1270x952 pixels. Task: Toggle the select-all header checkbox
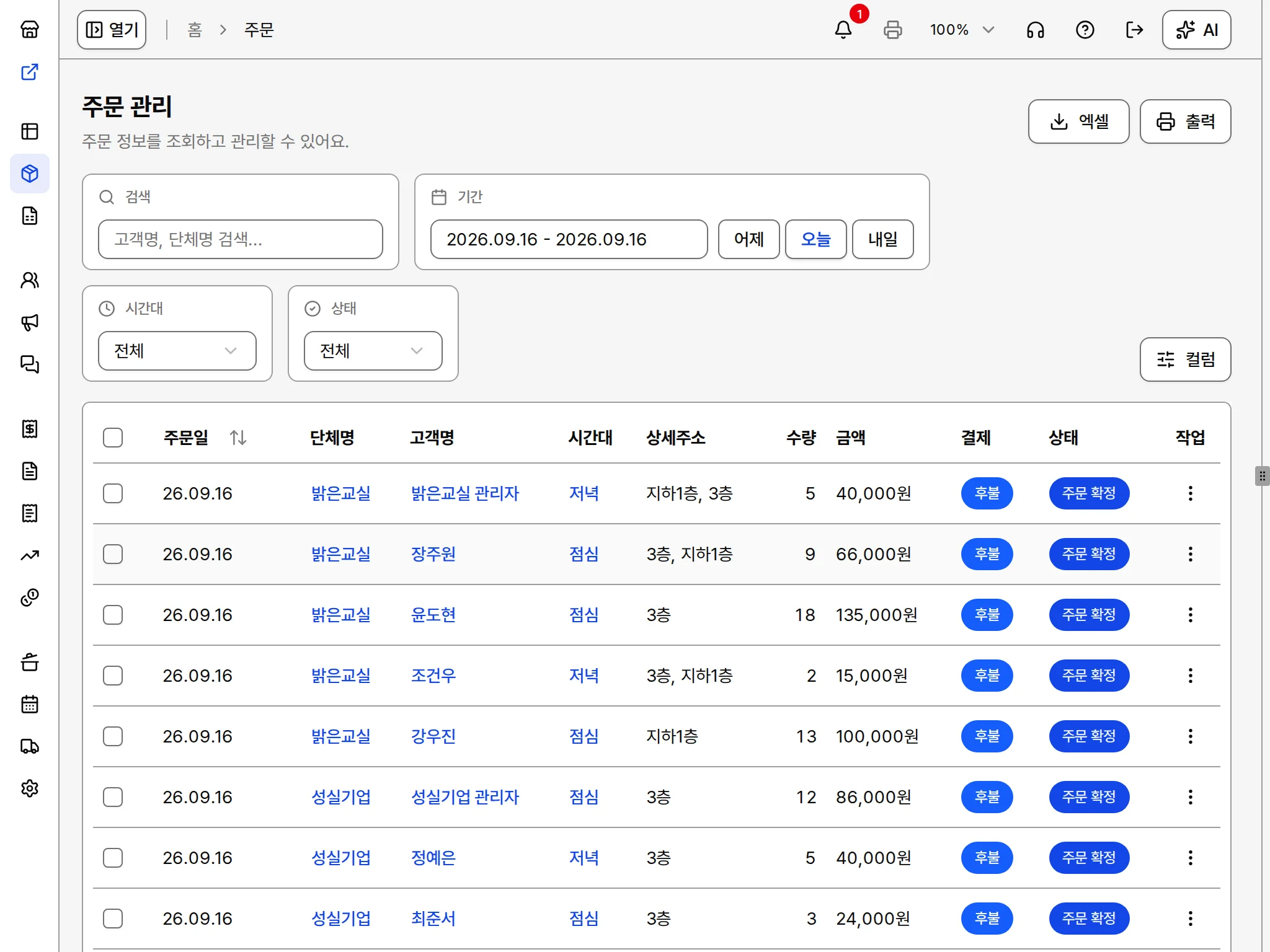coord(113,438)
